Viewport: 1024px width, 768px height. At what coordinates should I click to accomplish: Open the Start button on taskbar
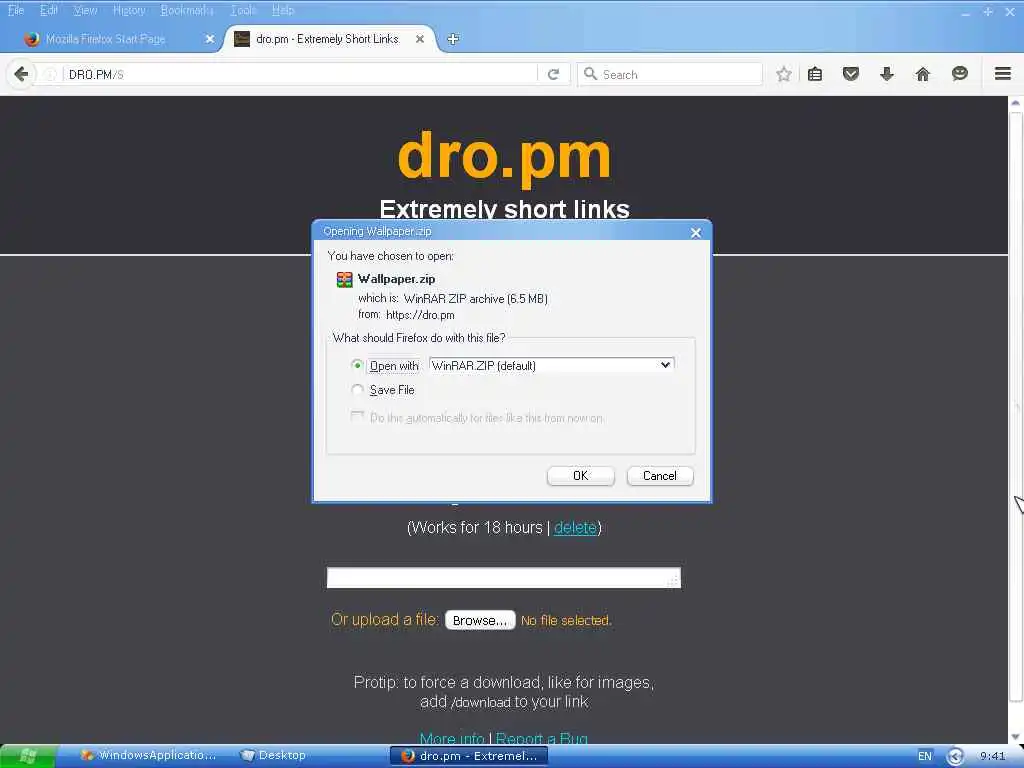(28, 756)
